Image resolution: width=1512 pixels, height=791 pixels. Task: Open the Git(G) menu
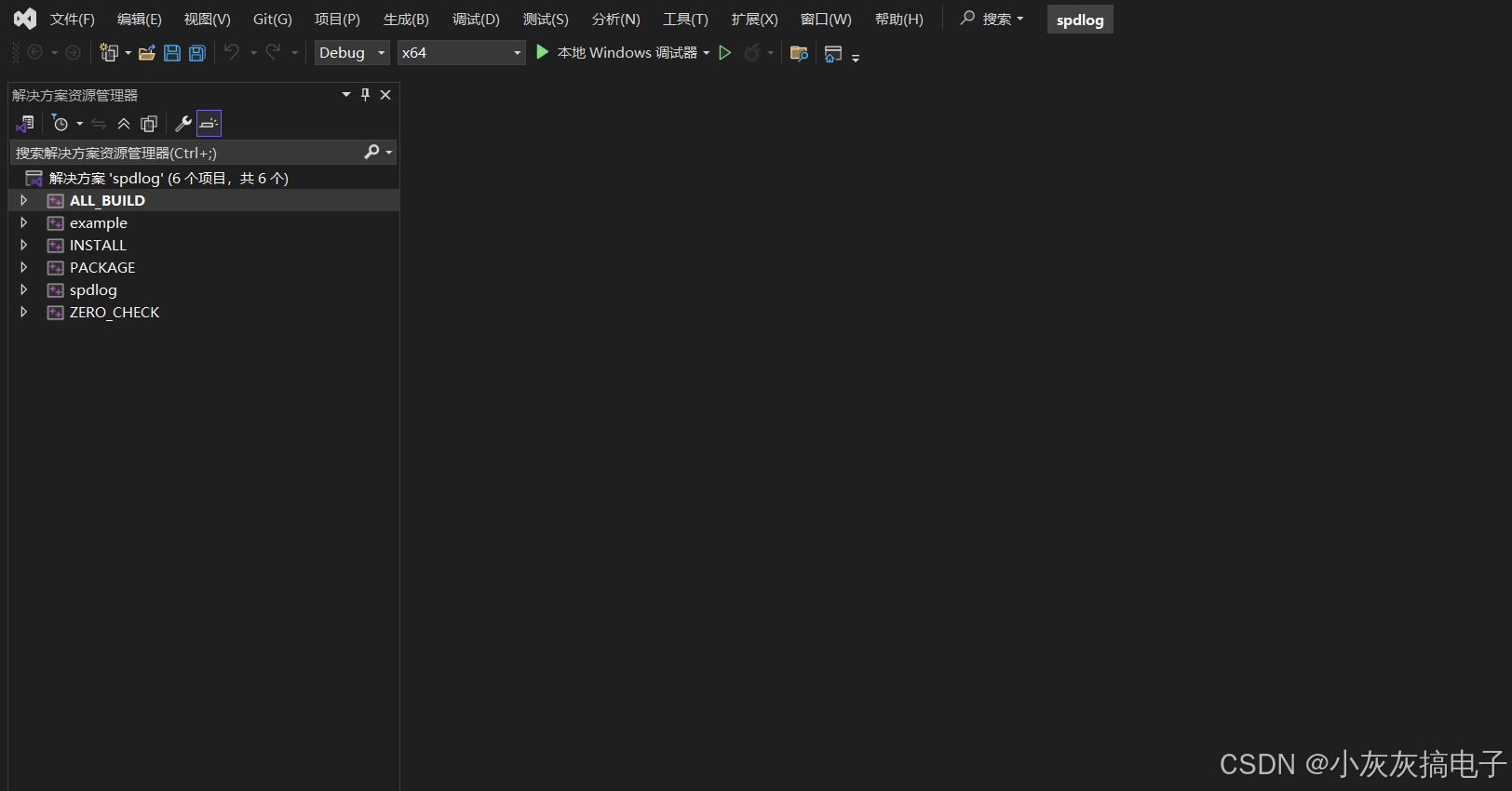tap(273, 20)
